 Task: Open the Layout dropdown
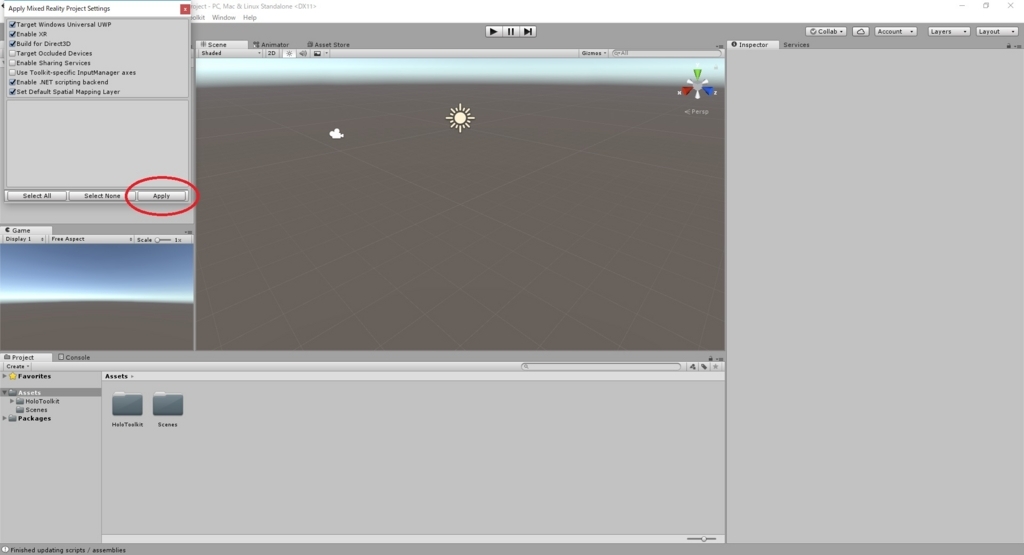pos(997,31)
